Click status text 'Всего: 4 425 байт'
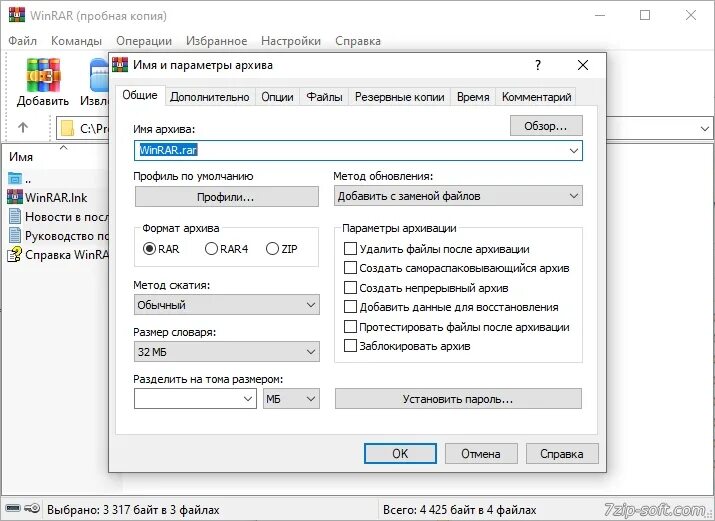 (459, 509)
